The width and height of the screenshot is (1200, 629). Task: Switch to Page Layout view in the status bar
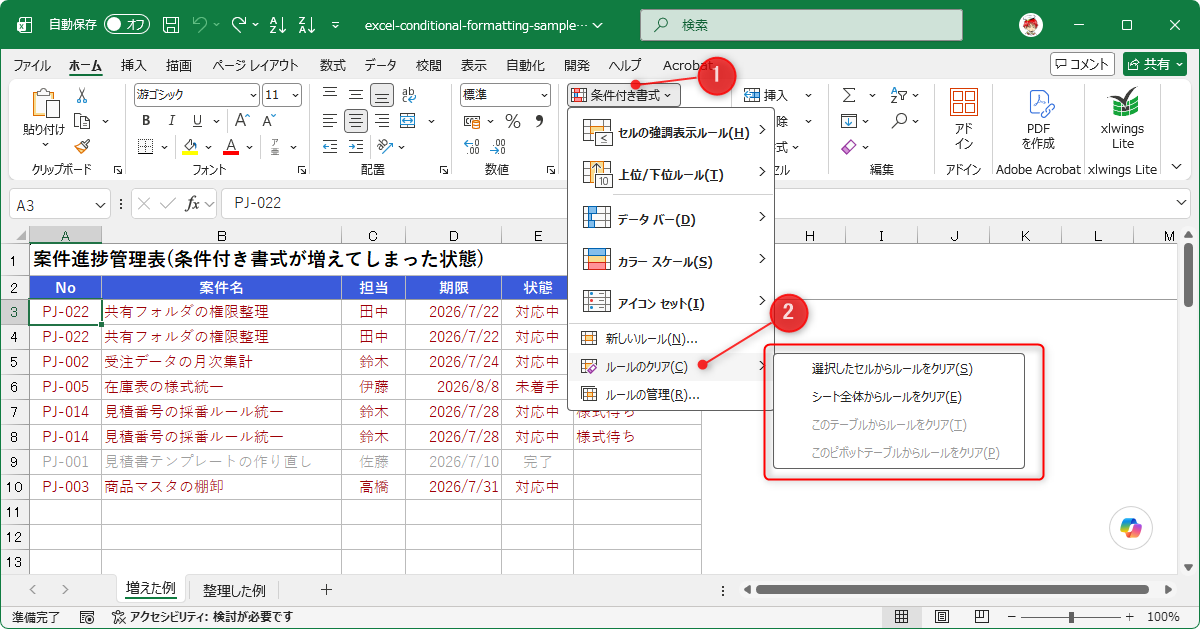pyautogui.click(x=940, y=617)
